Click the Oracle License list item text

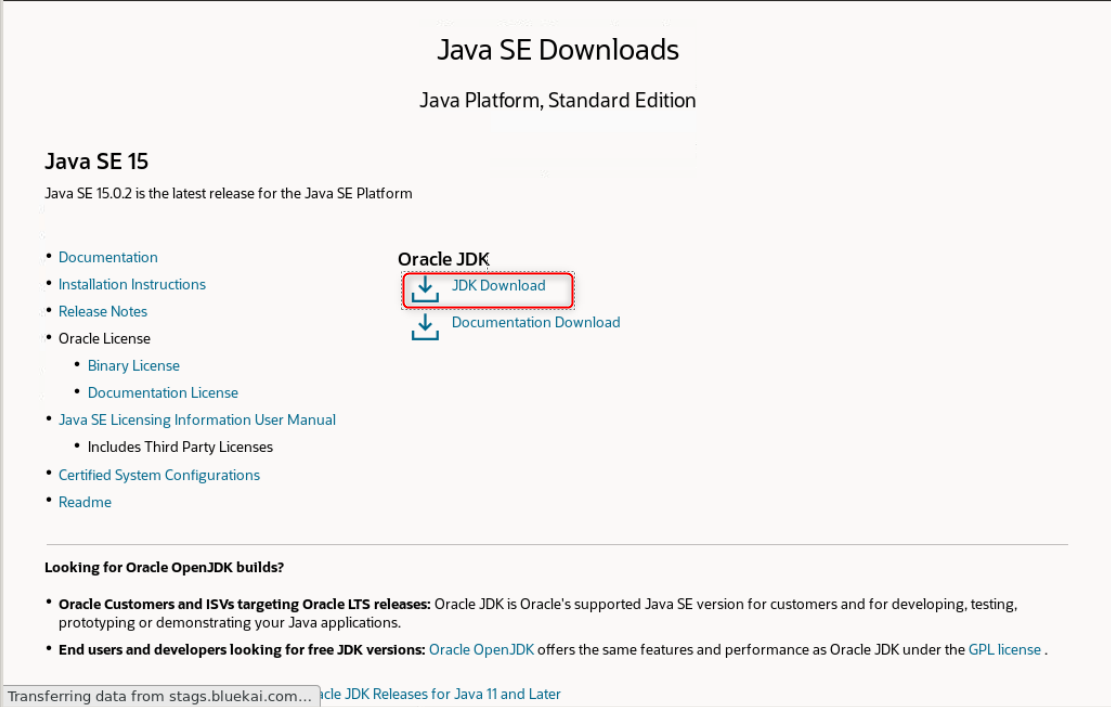tap(104, 339)
